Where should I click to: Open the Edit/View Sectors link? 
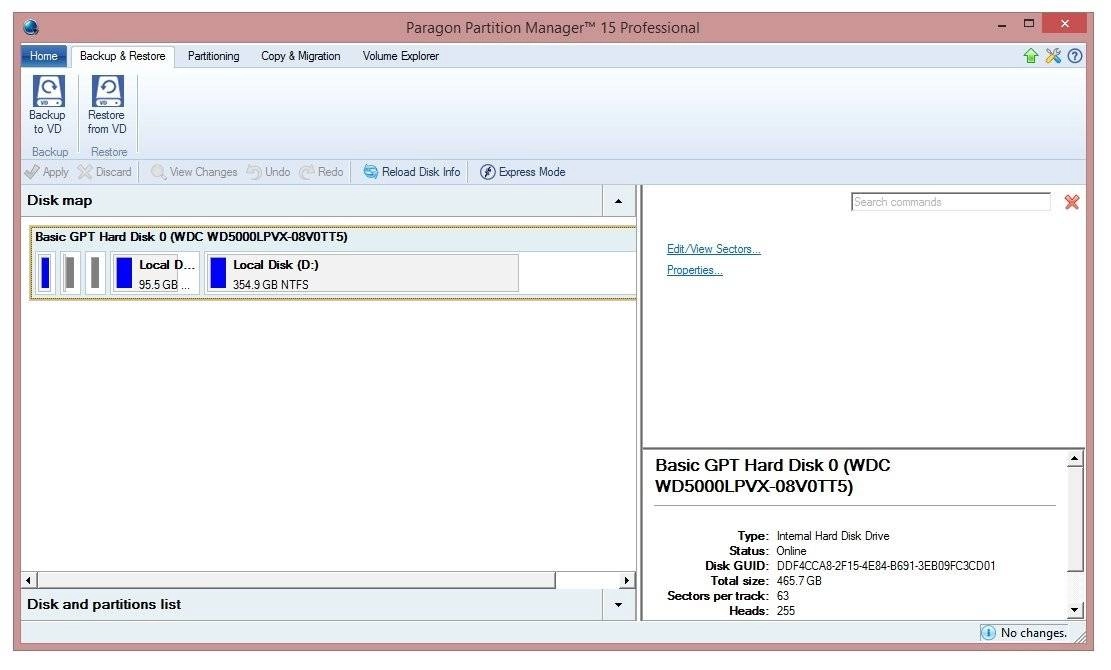[714, 249]
